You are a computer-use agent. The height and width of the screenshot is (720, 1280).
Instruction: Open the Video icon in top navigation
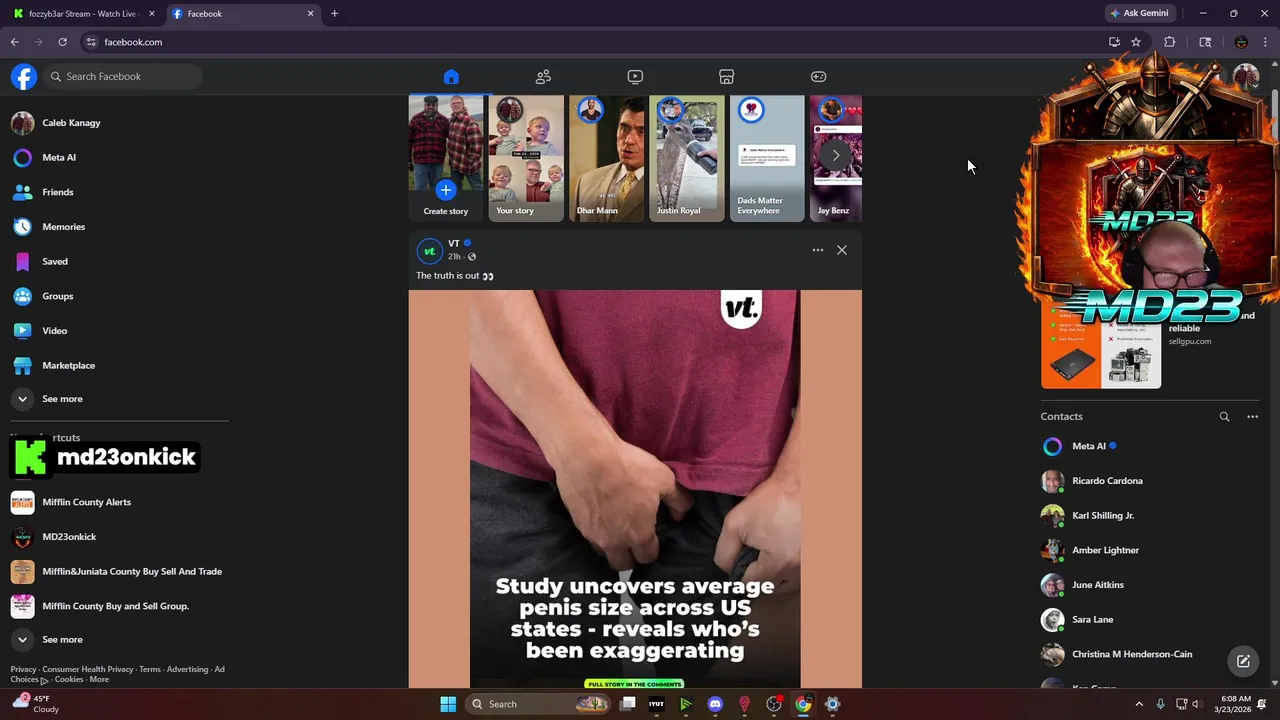click(635, 77)
